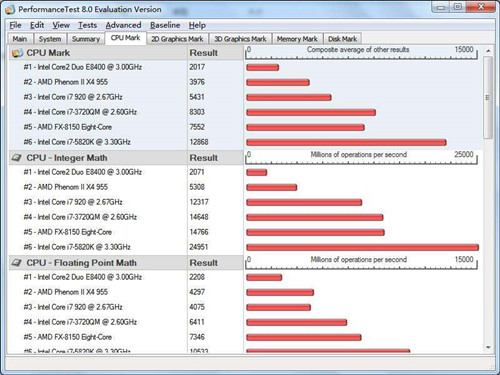This screenshot has width=500, height=375.
Task: Open the Help menu
Action: pos(197,25)
